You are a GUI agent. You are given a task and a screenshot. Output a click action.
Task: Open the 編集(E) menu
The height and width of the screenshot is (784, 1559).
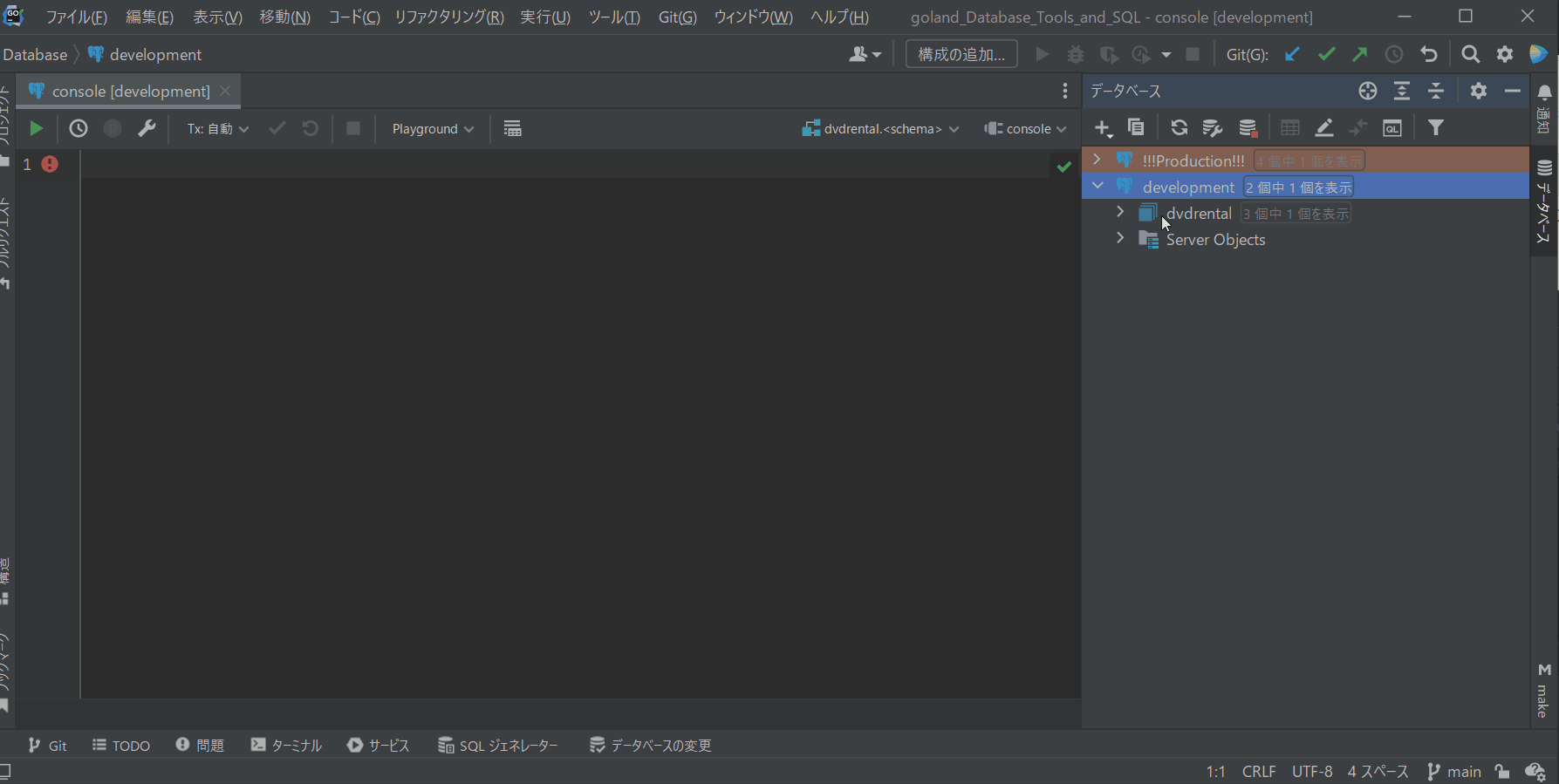pos(149,17)
